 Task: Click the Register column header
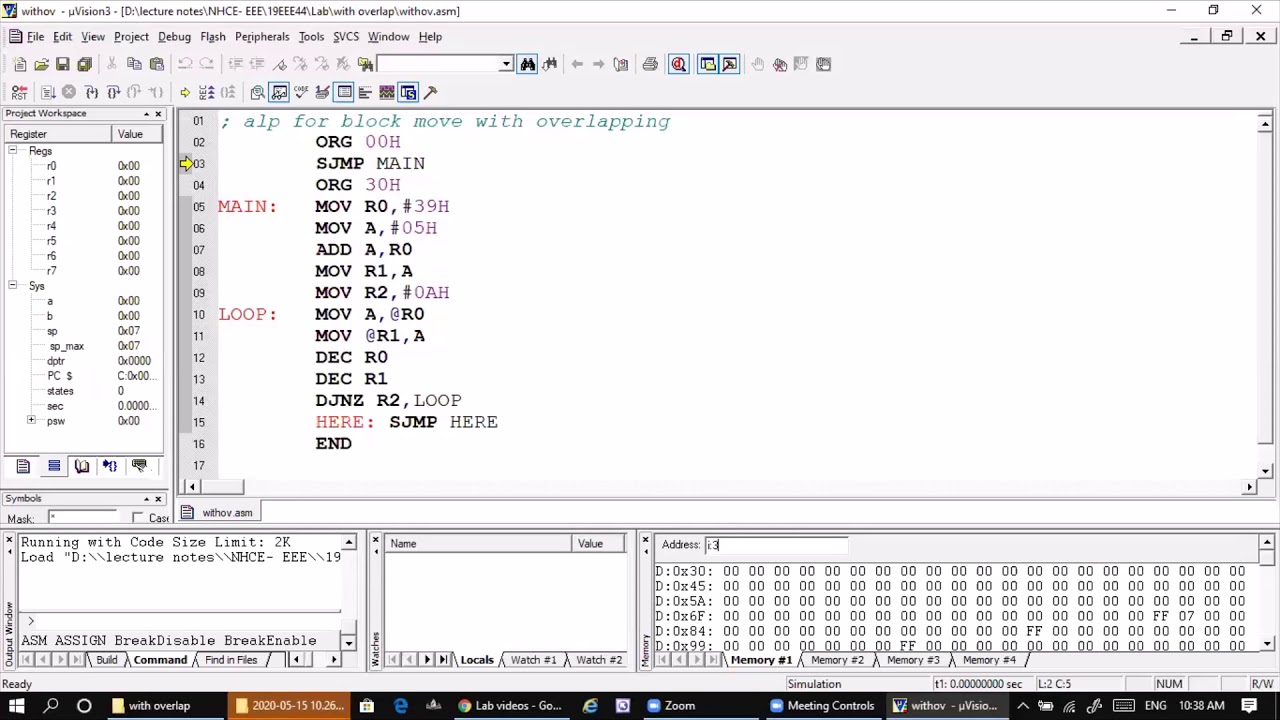click(x=58, y=134)
